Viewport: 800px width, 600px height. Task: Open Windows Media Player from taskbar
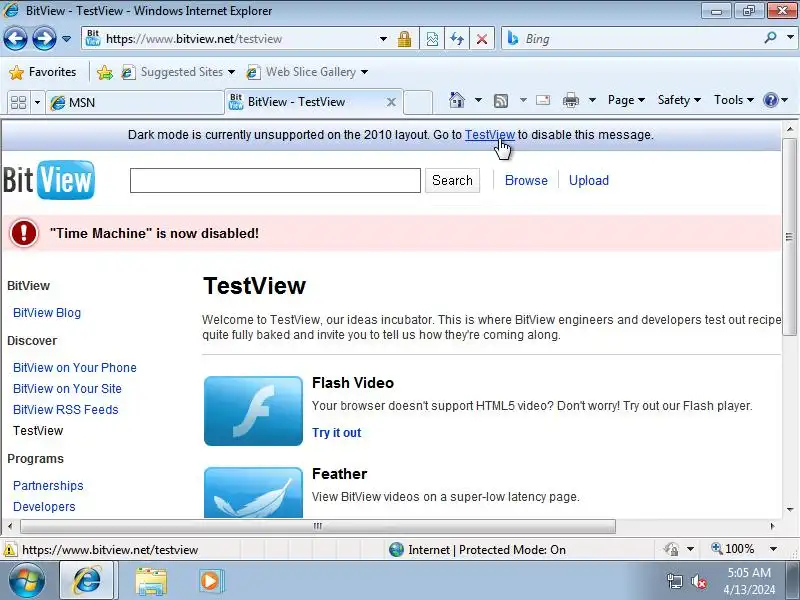coord(210,581)
